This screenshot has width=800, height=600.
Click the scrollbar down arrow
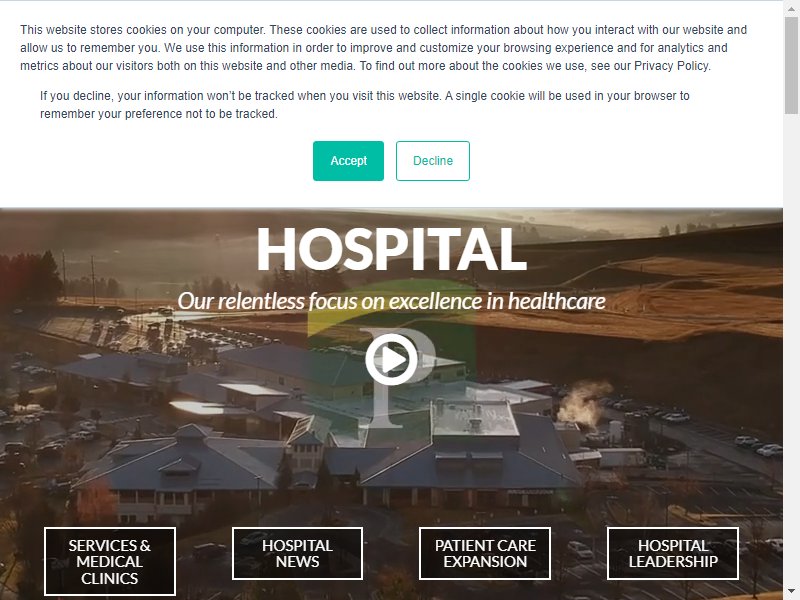(x=791, y=593)
